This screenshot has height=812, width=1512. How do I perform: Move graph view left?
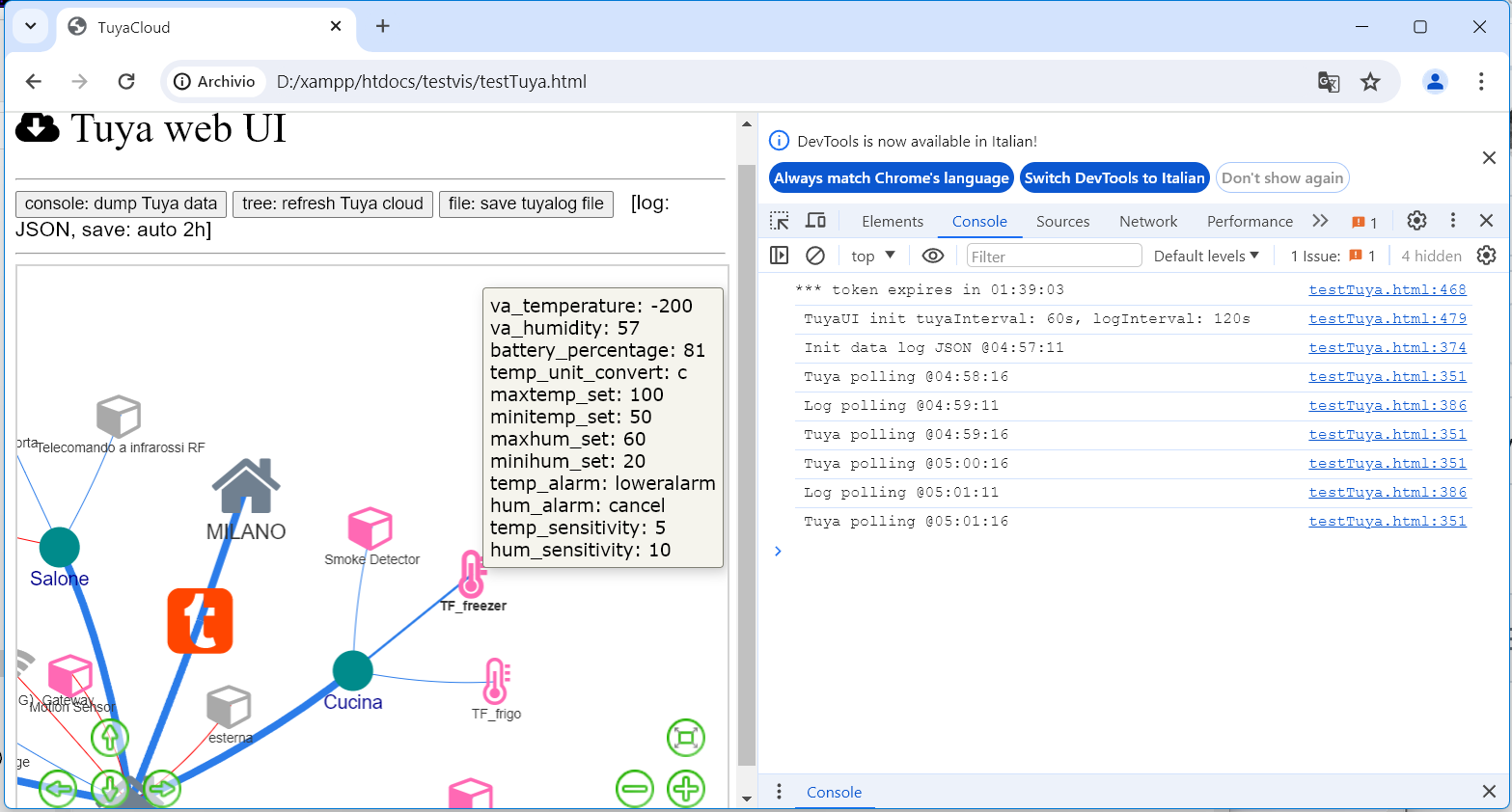tap(58, 789)
